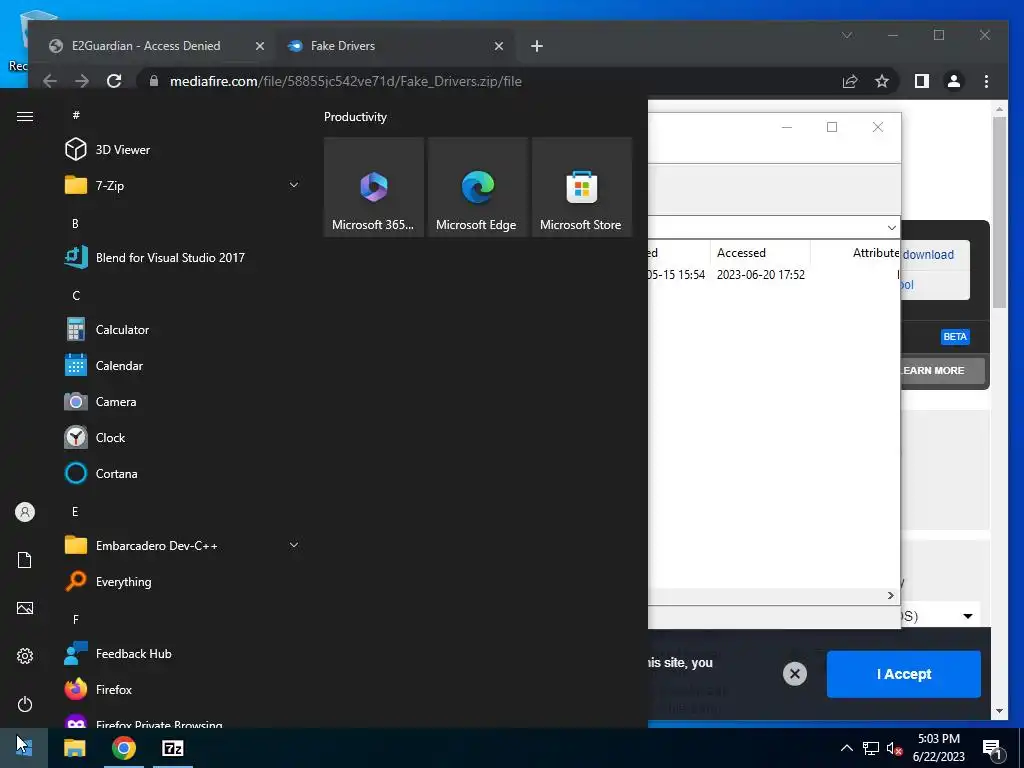Launch Cortana

point(180,473)
